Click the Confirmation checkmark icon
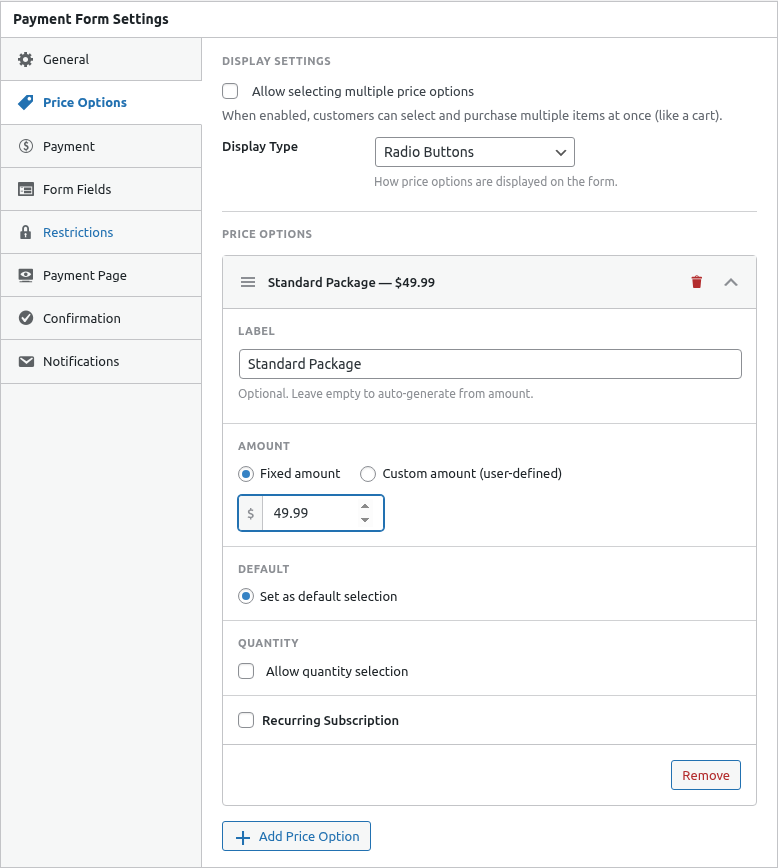 [25, 318]
